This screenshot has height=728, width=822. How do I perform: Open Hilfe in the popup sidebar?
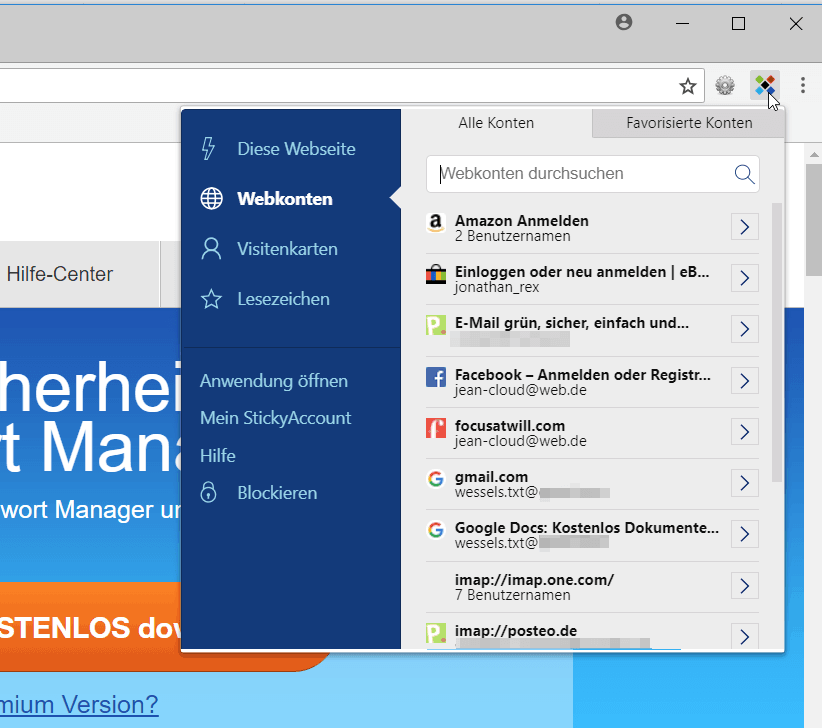pyautogui.click(x=218, y=455)
